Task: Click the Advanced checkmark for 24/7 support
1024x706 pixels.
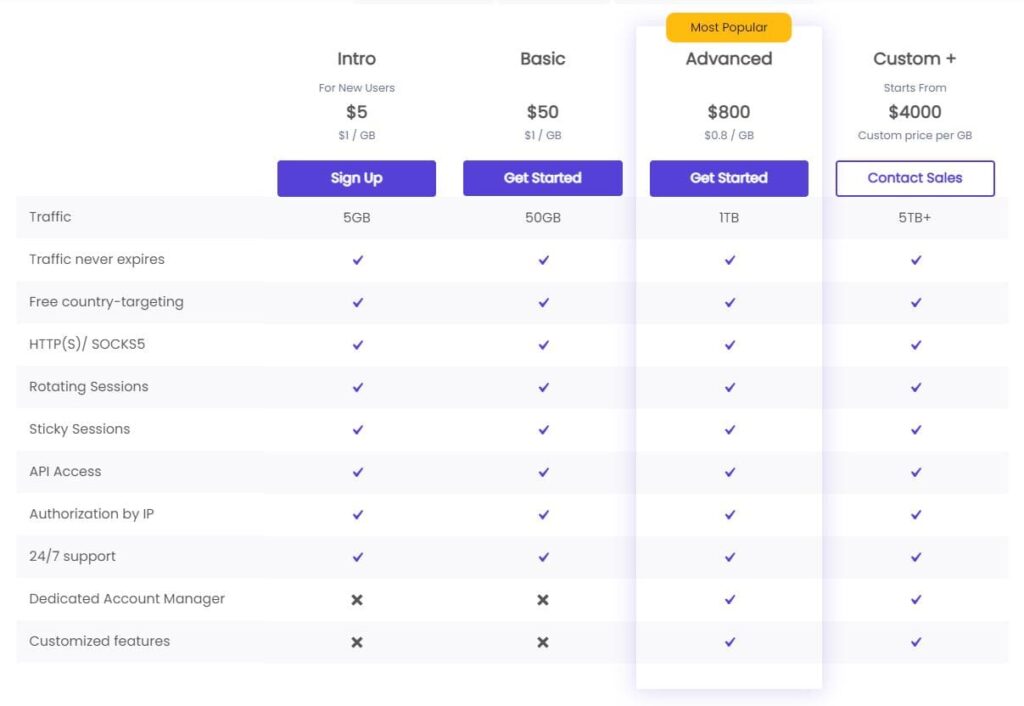Action: 729,557
